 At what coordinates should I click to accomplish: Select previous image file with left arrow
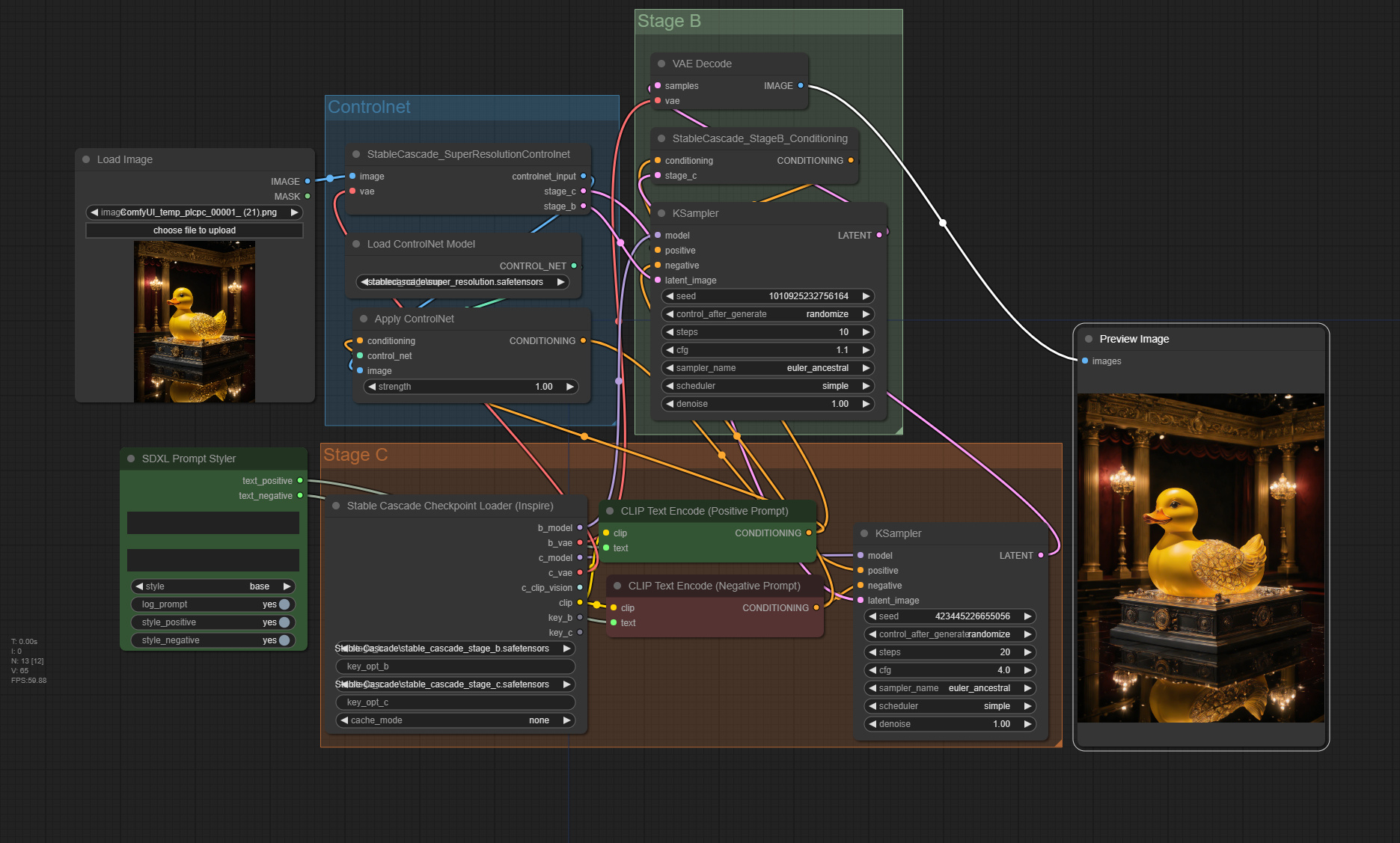[94, 212]
